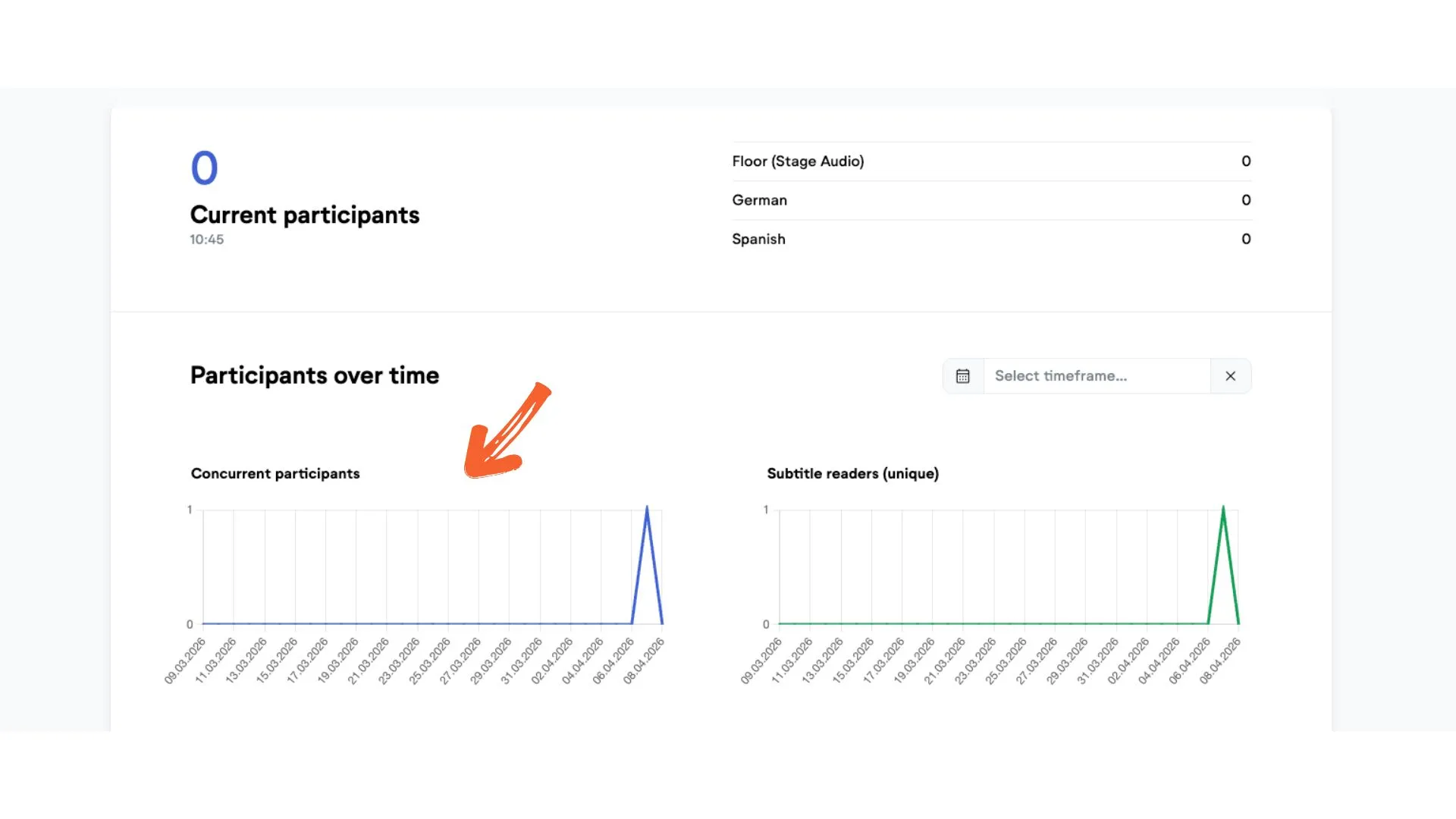Click the Subtitle readers (unique) chart title
The width and height of the screenshot is (1456, 819).
pos(852,474)
